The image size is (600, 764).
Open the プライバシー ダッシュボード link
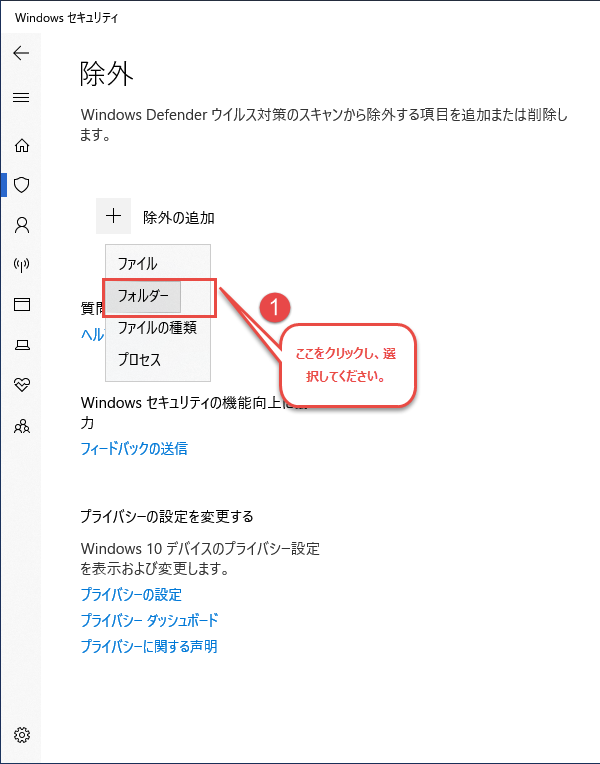149,621
